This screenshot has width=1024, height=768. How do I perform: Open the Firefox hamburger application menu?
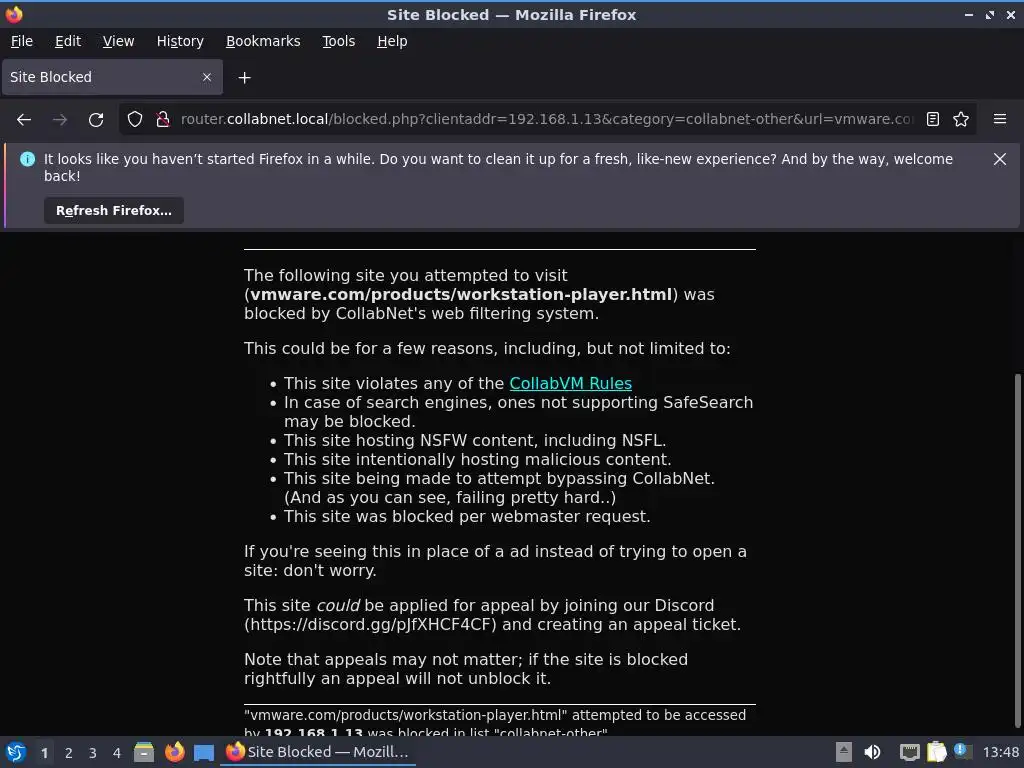click(x=1000, y=120)
